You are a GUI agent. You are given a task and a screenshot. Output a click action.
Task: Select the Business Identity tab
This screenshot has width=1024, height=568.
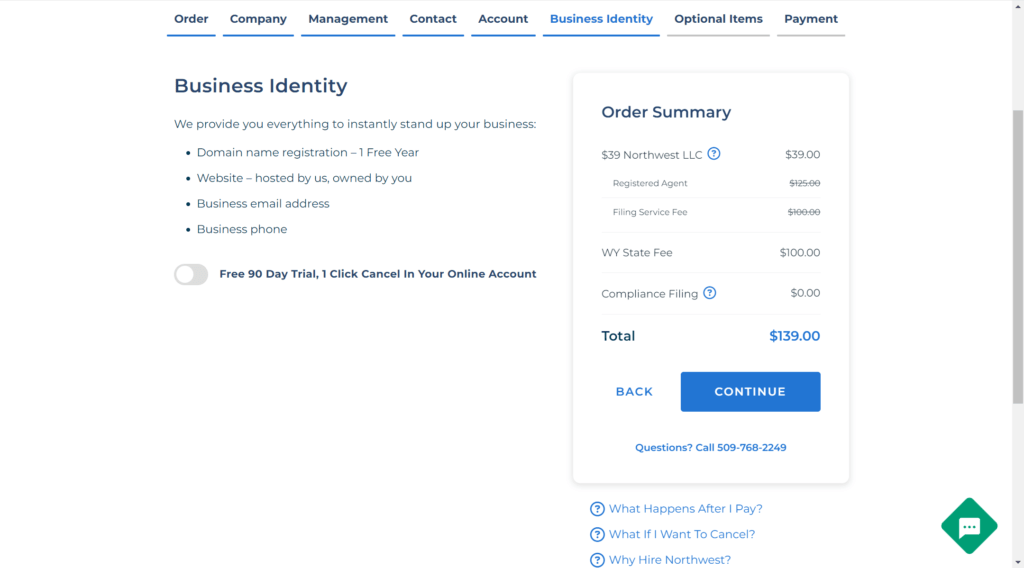[x=601, y=19]
